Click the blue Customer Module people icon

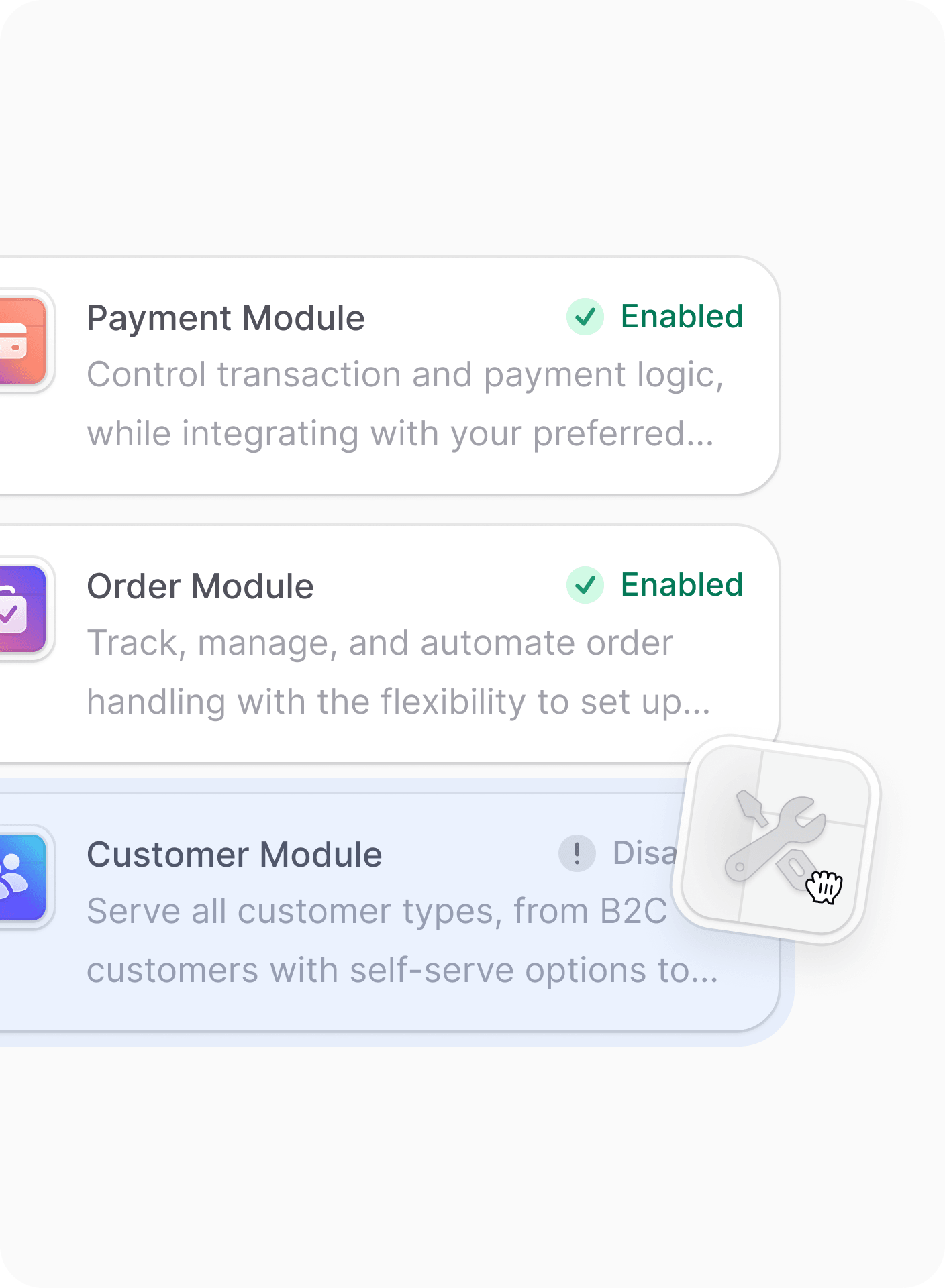(x=21, y=877)
